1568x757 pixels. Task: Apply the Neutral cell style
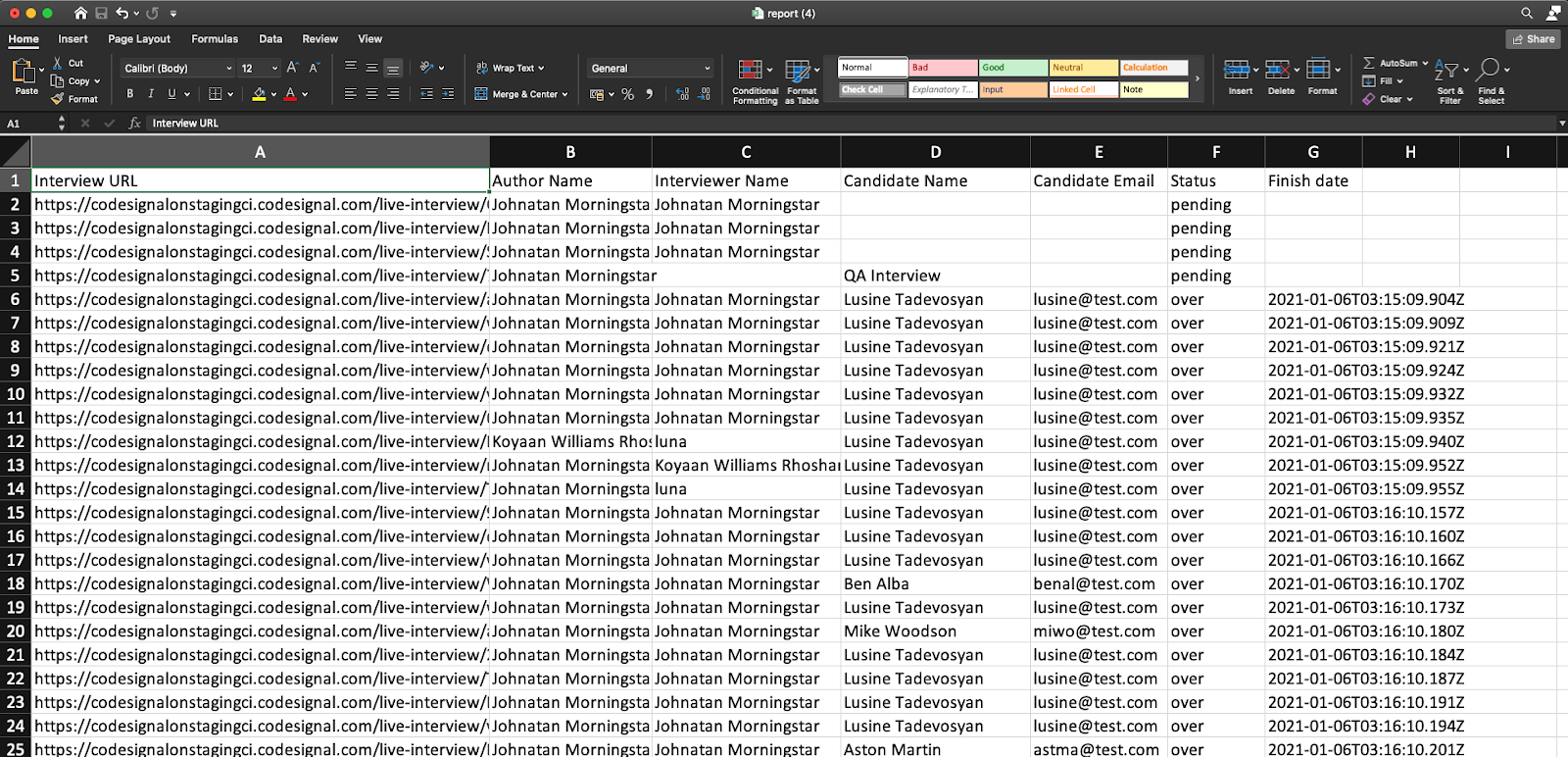click(1084, 68)
